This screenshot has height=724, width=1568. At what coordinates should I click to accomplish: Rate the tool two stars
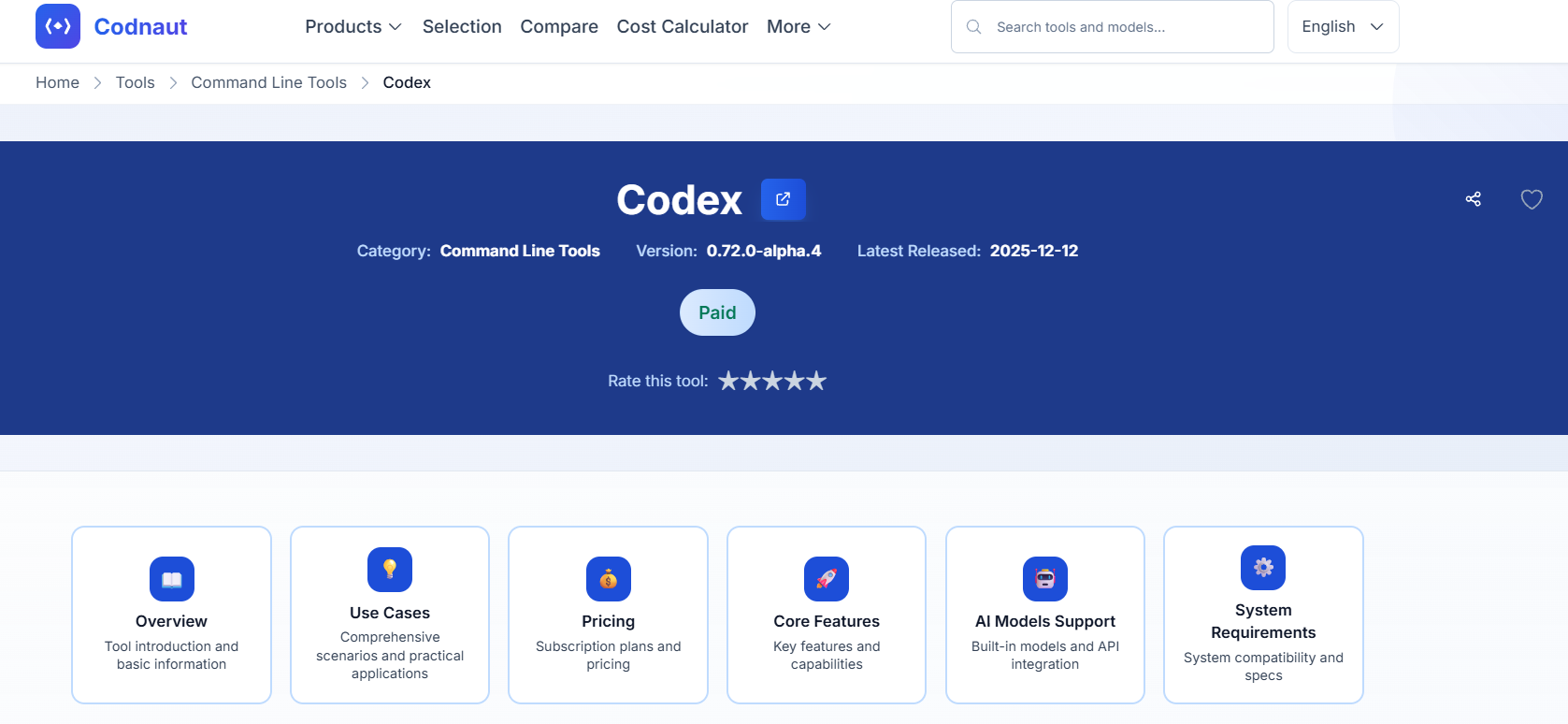[751, 381]
